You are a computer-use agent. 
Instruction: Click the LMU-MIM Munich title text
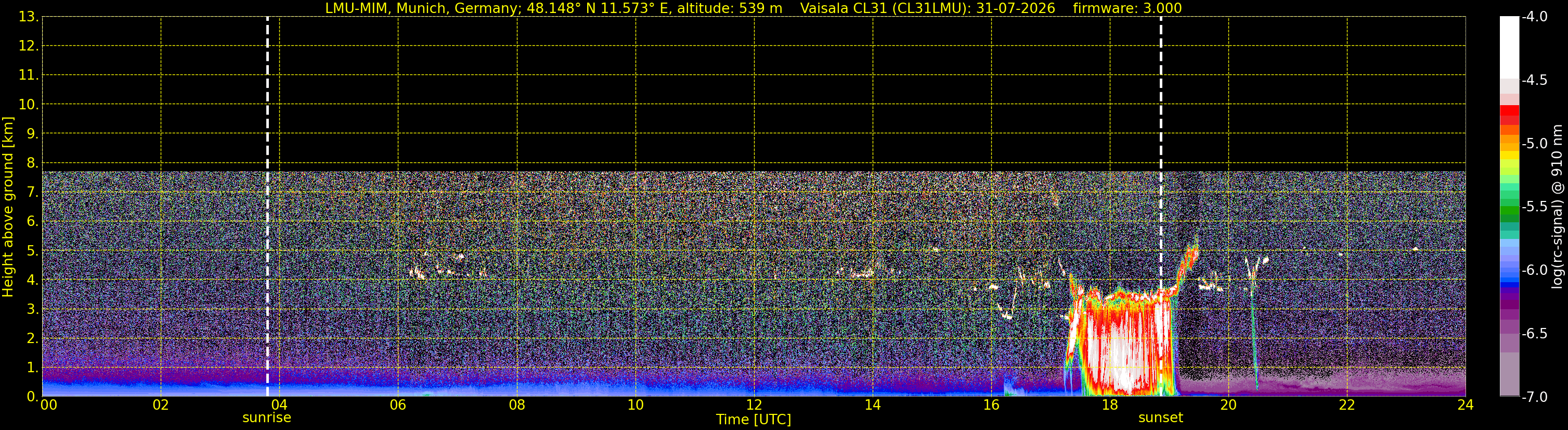(x=553, y=8)
